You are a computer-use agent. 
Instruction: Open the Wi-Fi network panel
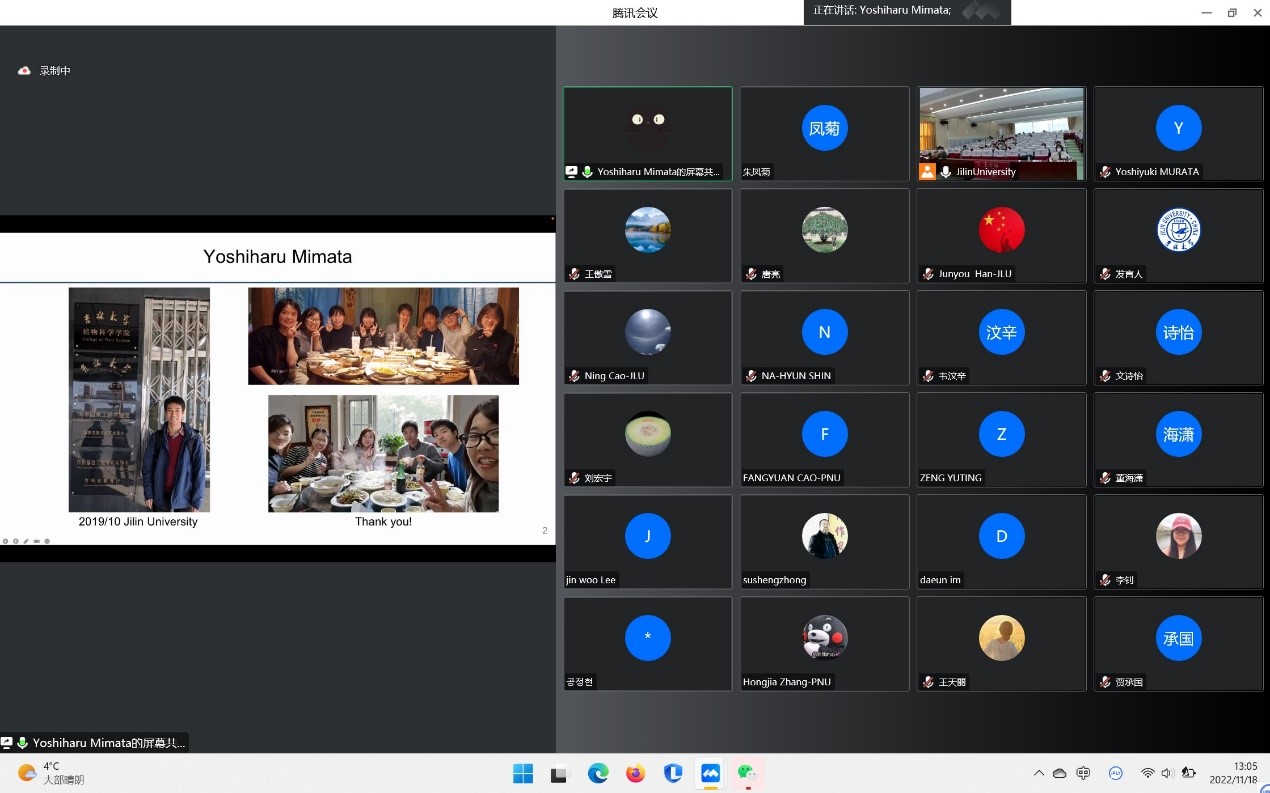tap(1147, 773)
